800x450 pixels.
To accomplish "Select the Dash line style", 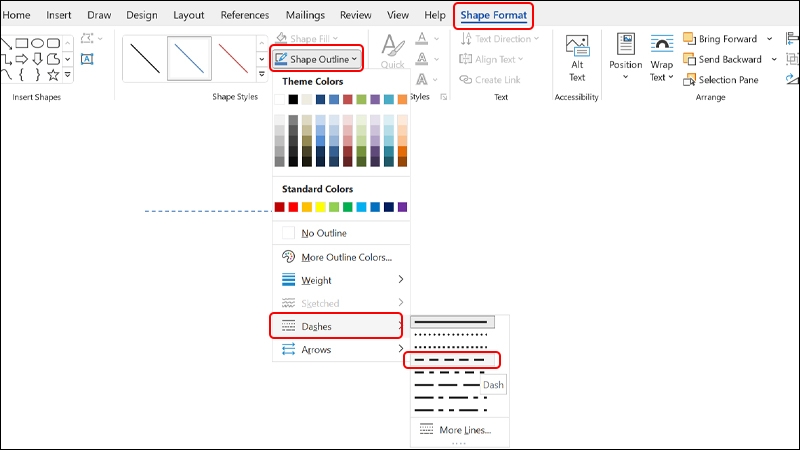I will 452,360.
